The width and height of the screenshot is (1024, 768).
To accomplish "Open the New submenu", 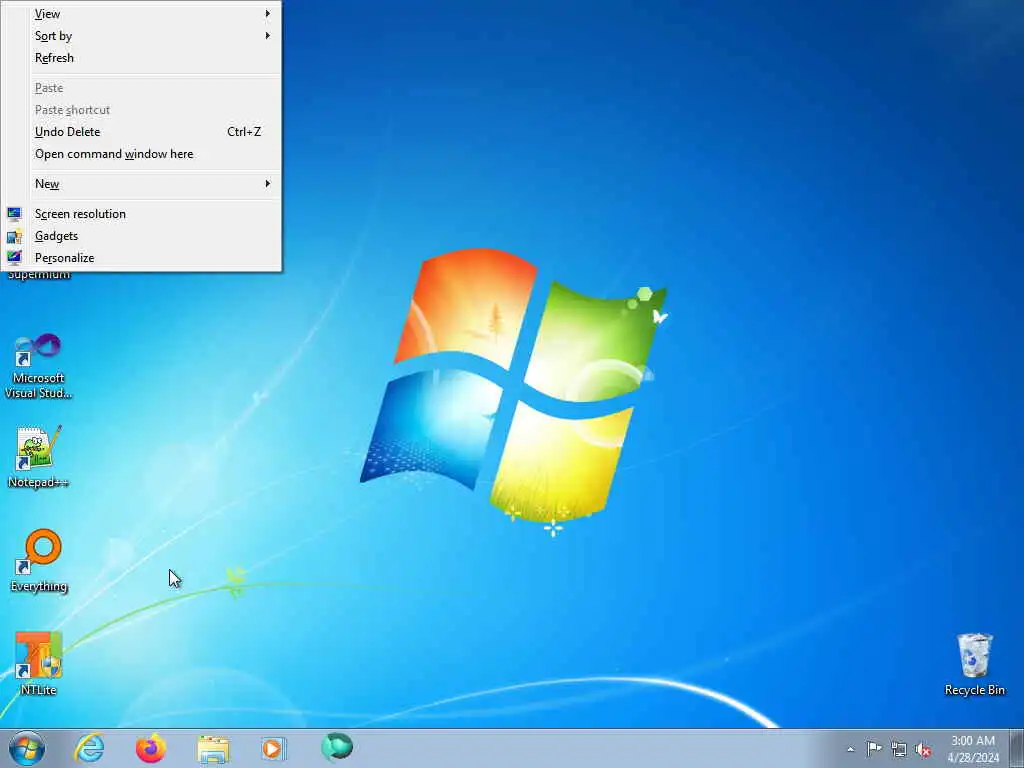I will 141,184.
